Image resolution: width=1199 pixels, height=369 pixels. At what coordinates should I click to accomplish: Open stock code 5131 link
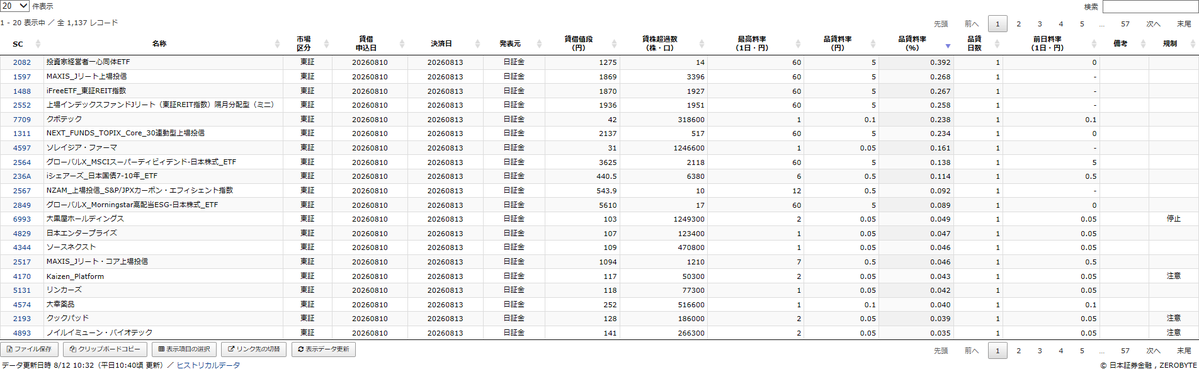click(22, 290)
